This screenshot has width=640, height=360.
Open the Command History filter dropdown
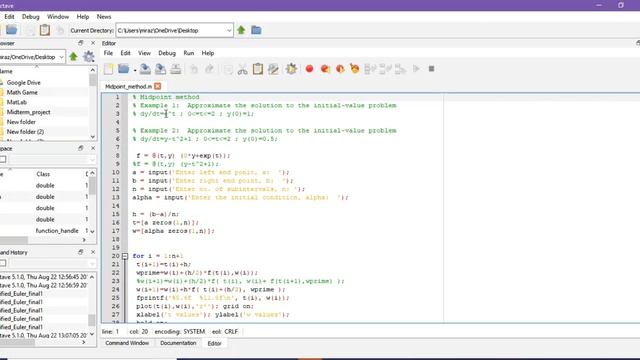[92, 263]
